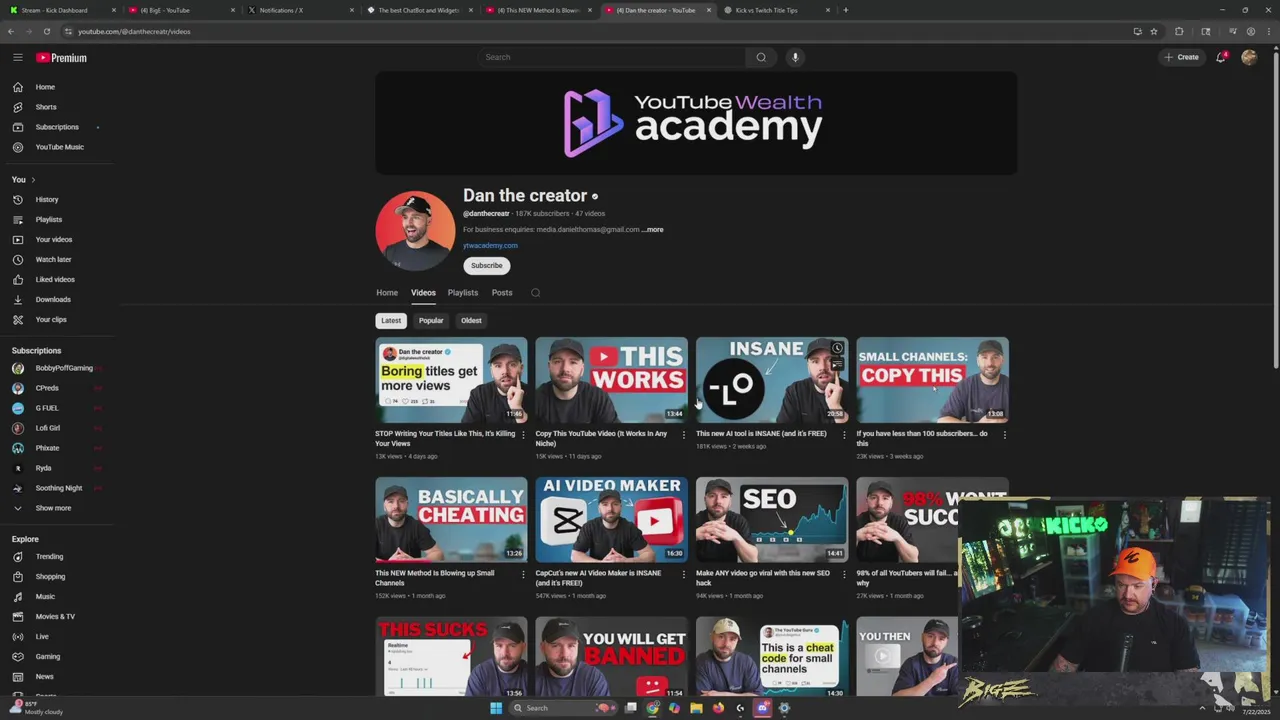Switch to the channel Posts tab
Screen dimensions: 1280x720
pyautogui.click(x=502, y=293)
